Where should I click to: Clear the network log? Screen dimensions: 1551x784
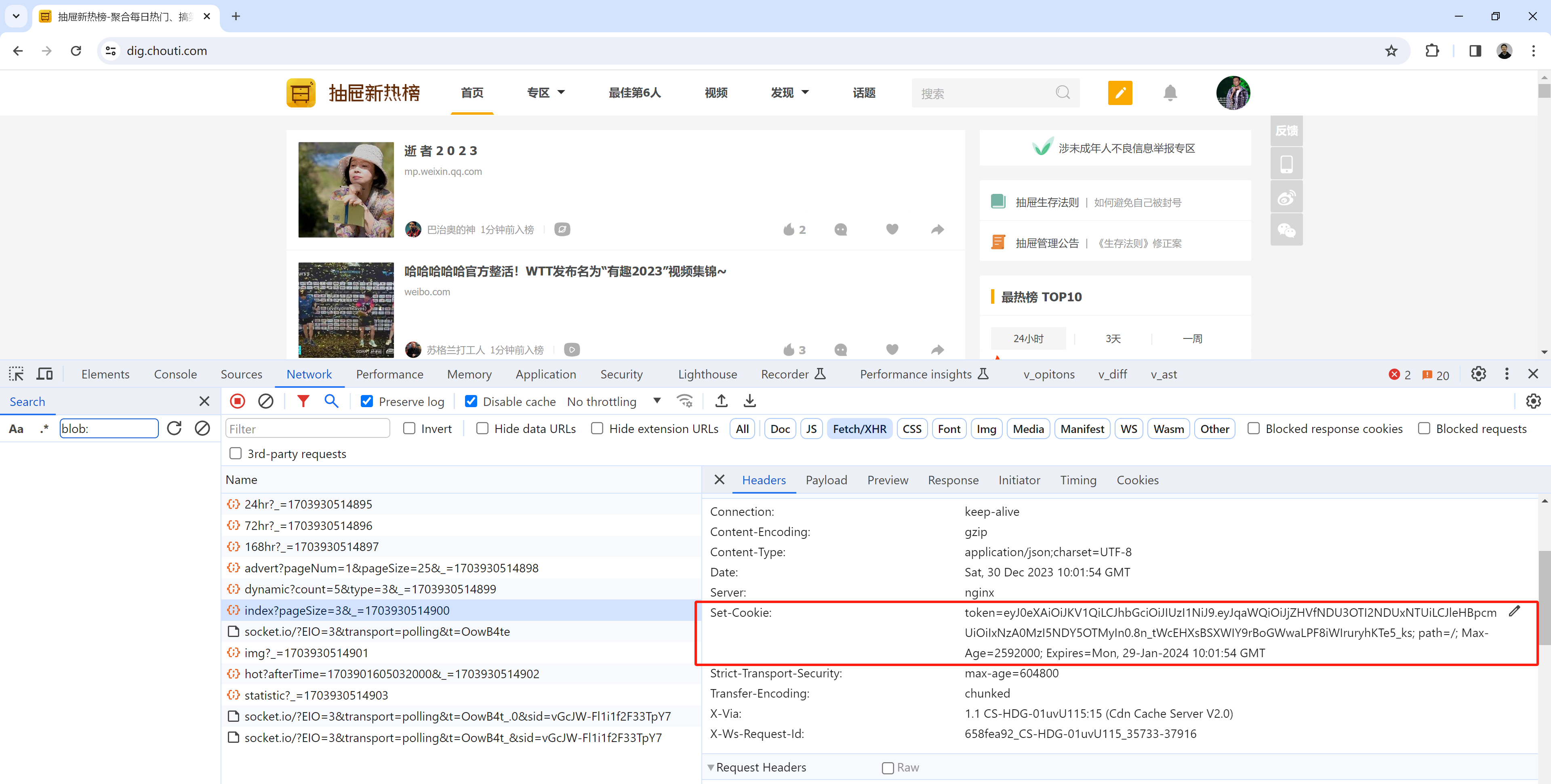[x=265, y=401]
